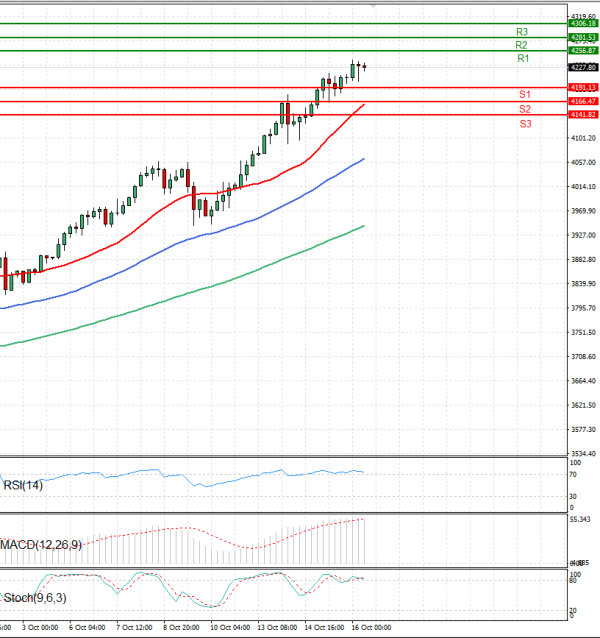Click the 4306.18 green price tag
Image resolution: width=600 pixels, height=638 pixels.
pos(582,23)
